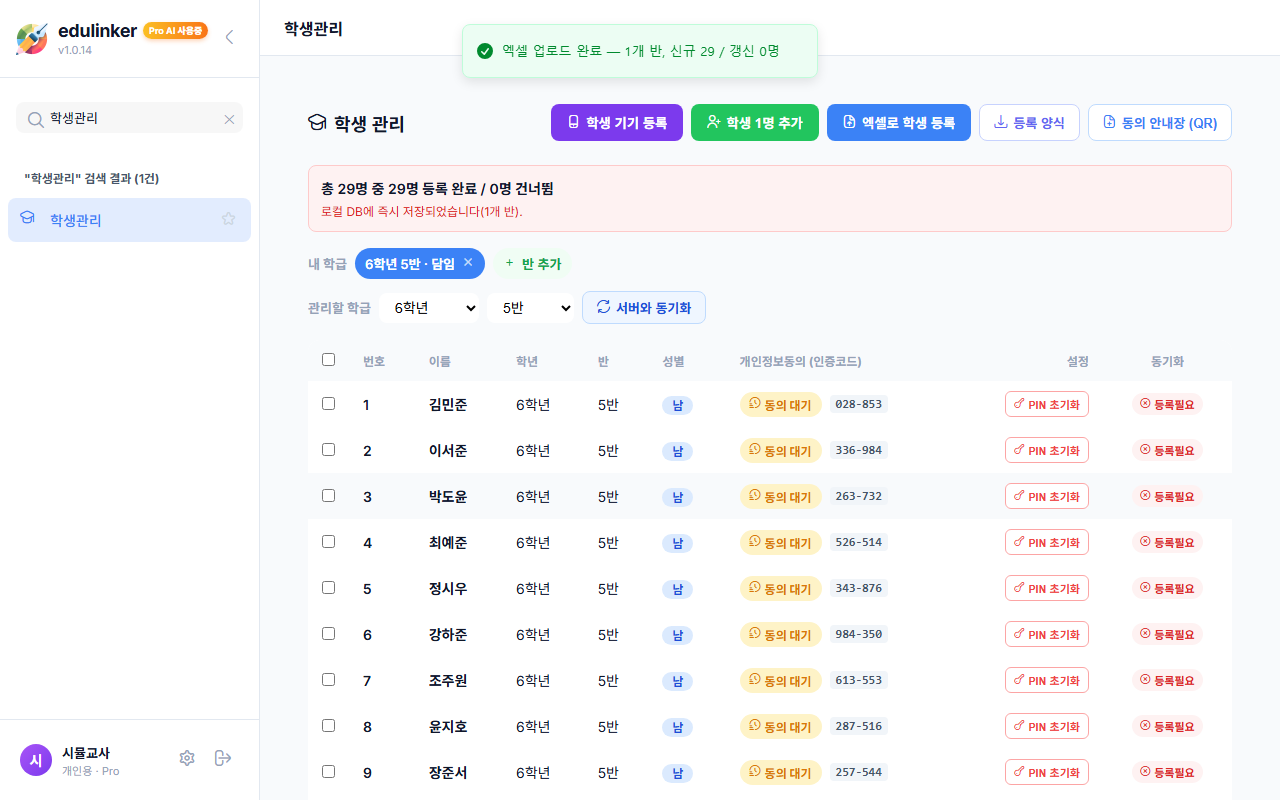The height and width of the screenshot is (800, 1280).
Task: Check the box for 이서준
Action: click(329, 450)
